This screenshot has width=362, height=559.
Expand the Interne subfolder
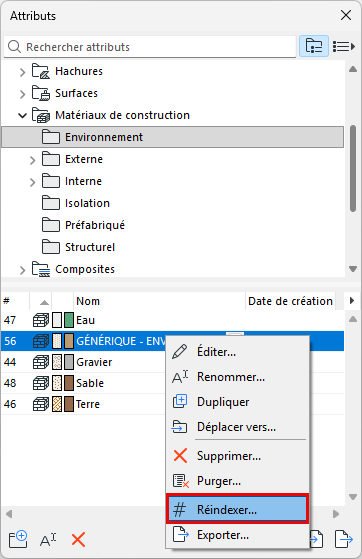click(32, 182)
